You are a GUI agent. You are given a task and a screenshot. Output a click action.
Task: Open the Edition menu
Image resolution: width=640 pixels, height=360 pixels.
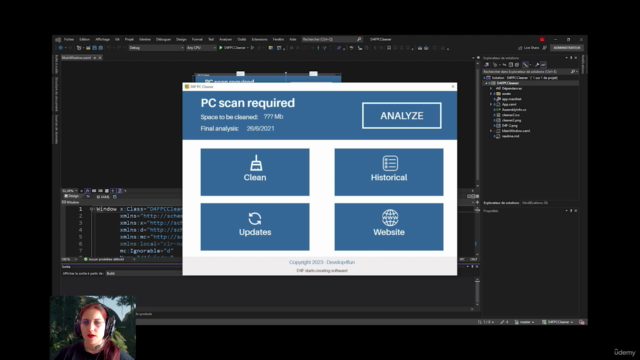(84, 40)
